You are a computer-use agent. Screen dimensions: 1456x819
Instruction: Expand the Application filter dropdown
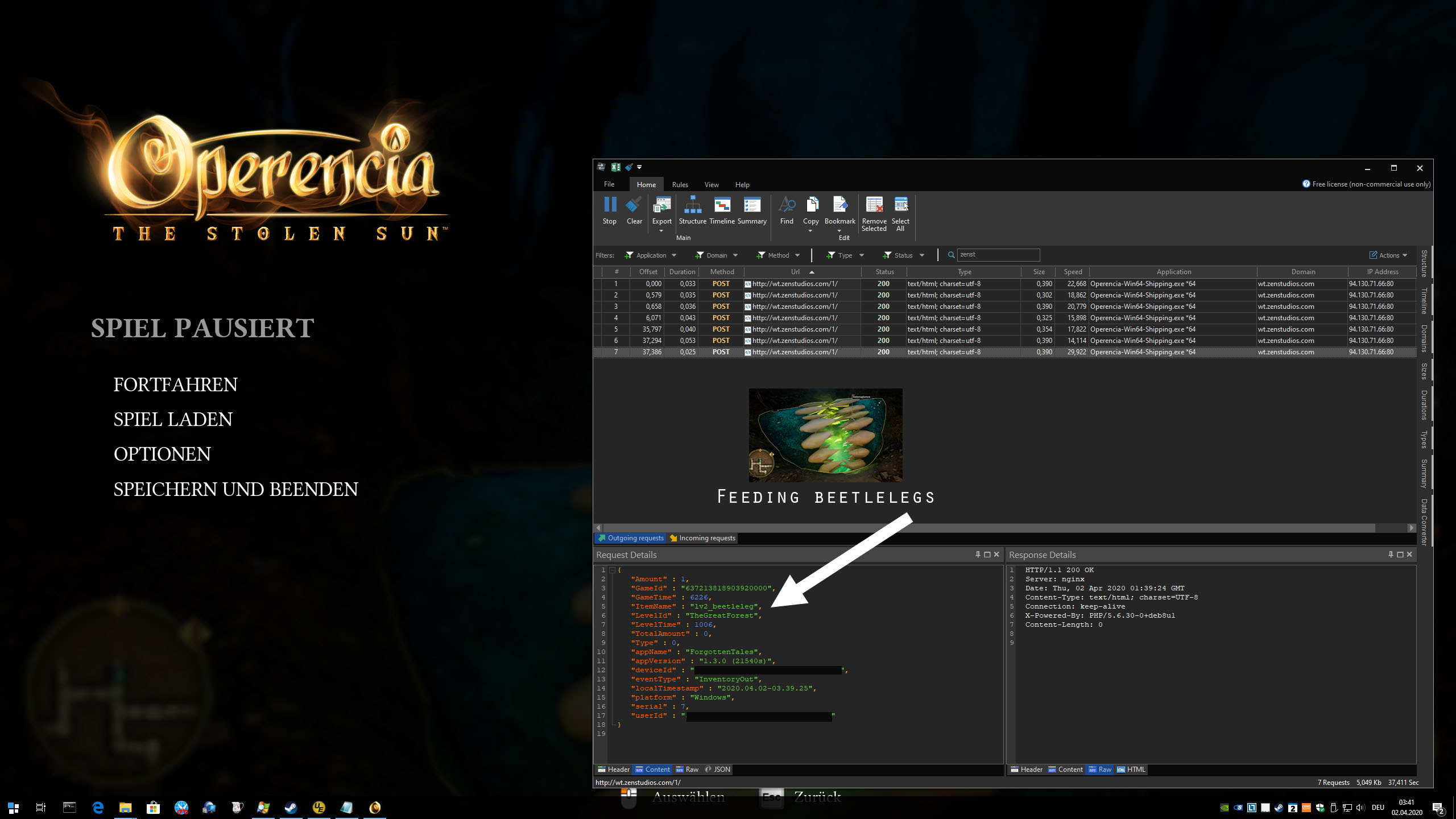(651, 255)
